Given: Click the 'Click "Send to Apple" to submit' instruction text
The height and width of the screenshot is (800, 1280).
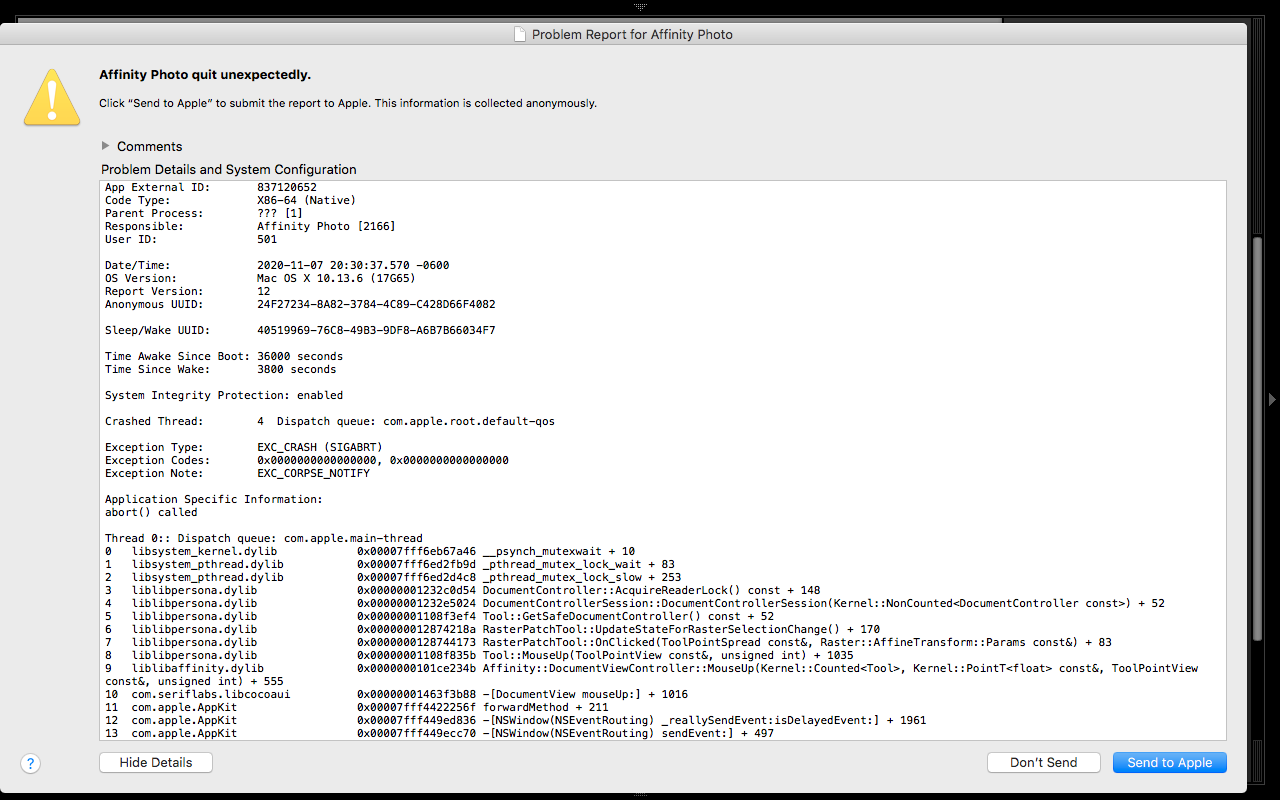Looking at the screenshot, I should pyautogui.click(x=348, y=103).
